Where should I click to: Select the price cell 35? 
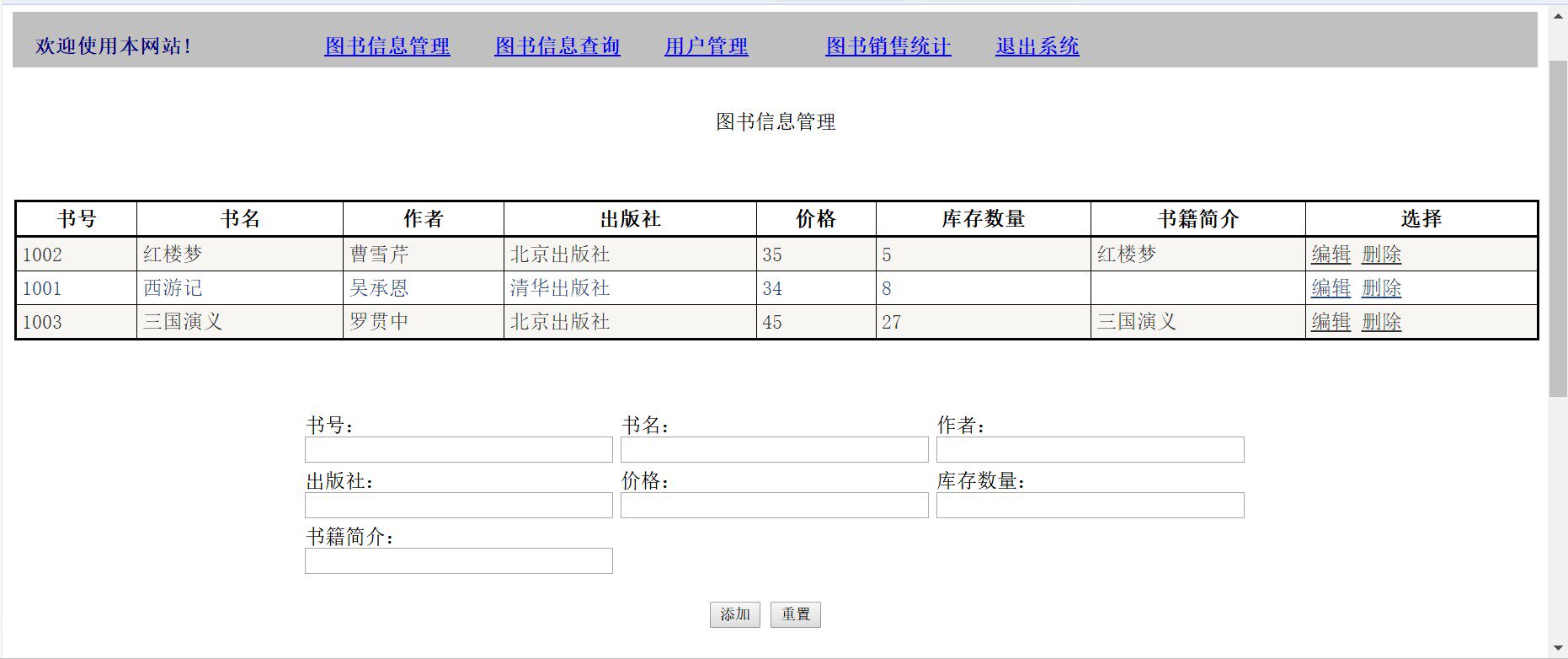(816, 254)
